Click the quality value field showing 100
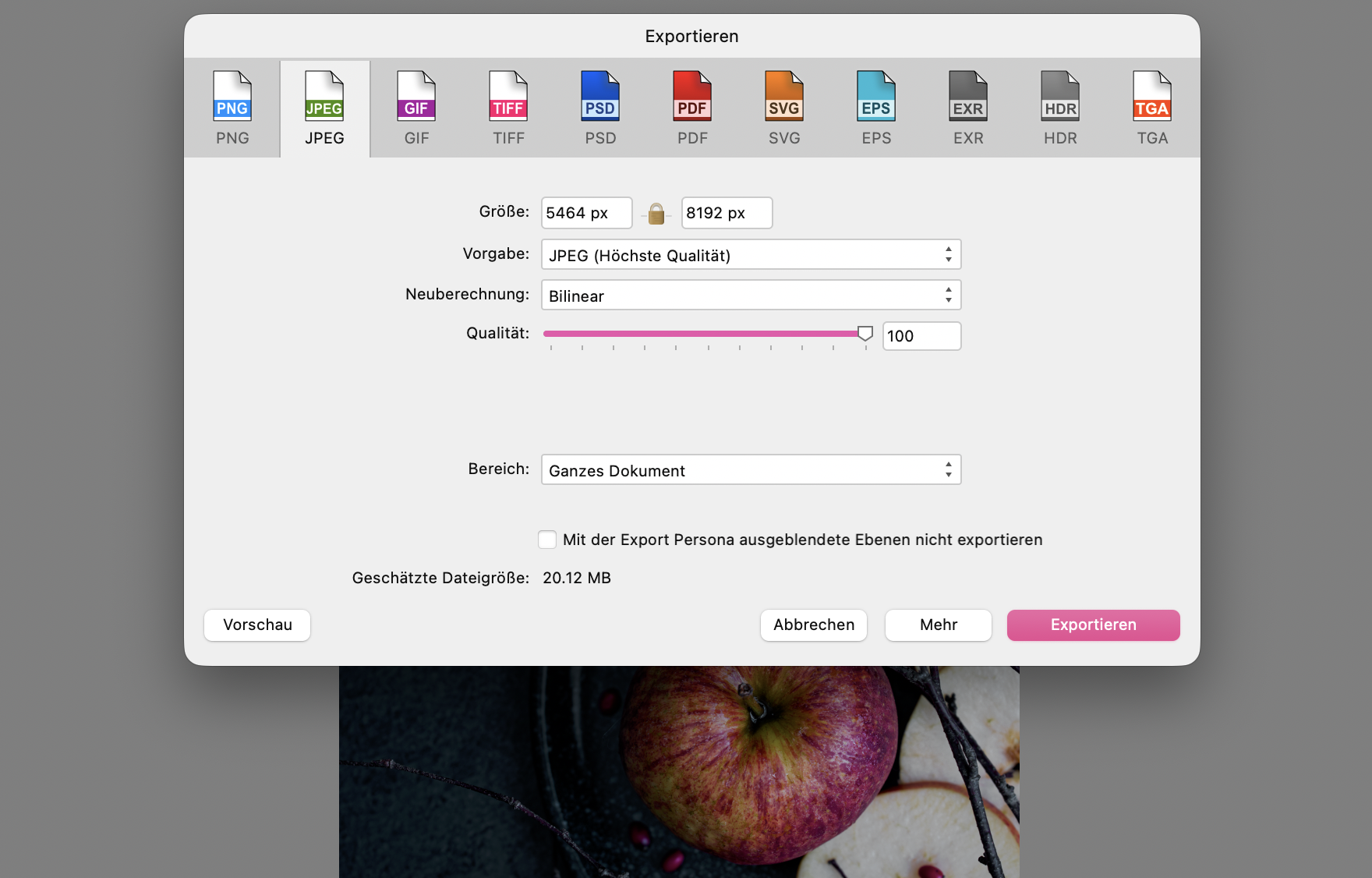1372x878 pixels. point(921,336)
